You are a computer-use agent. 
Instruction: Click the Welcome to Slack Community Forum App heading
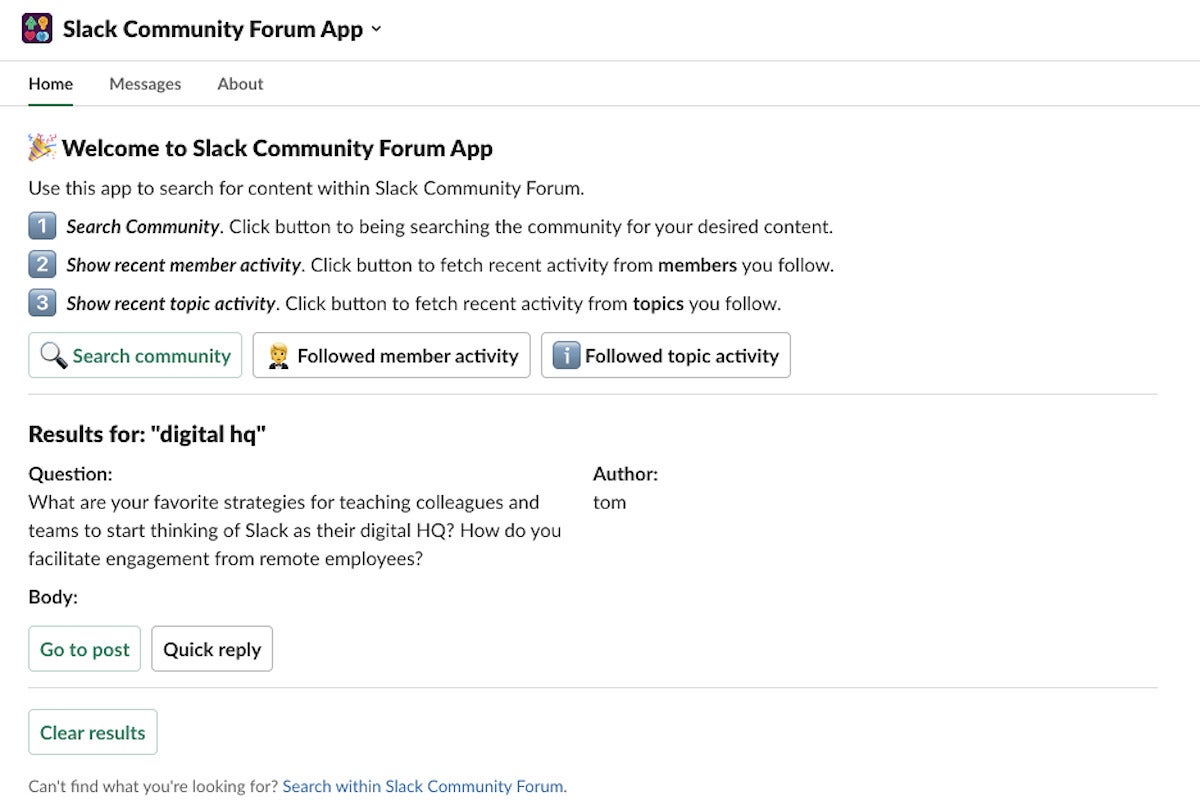tap(277, 149)
